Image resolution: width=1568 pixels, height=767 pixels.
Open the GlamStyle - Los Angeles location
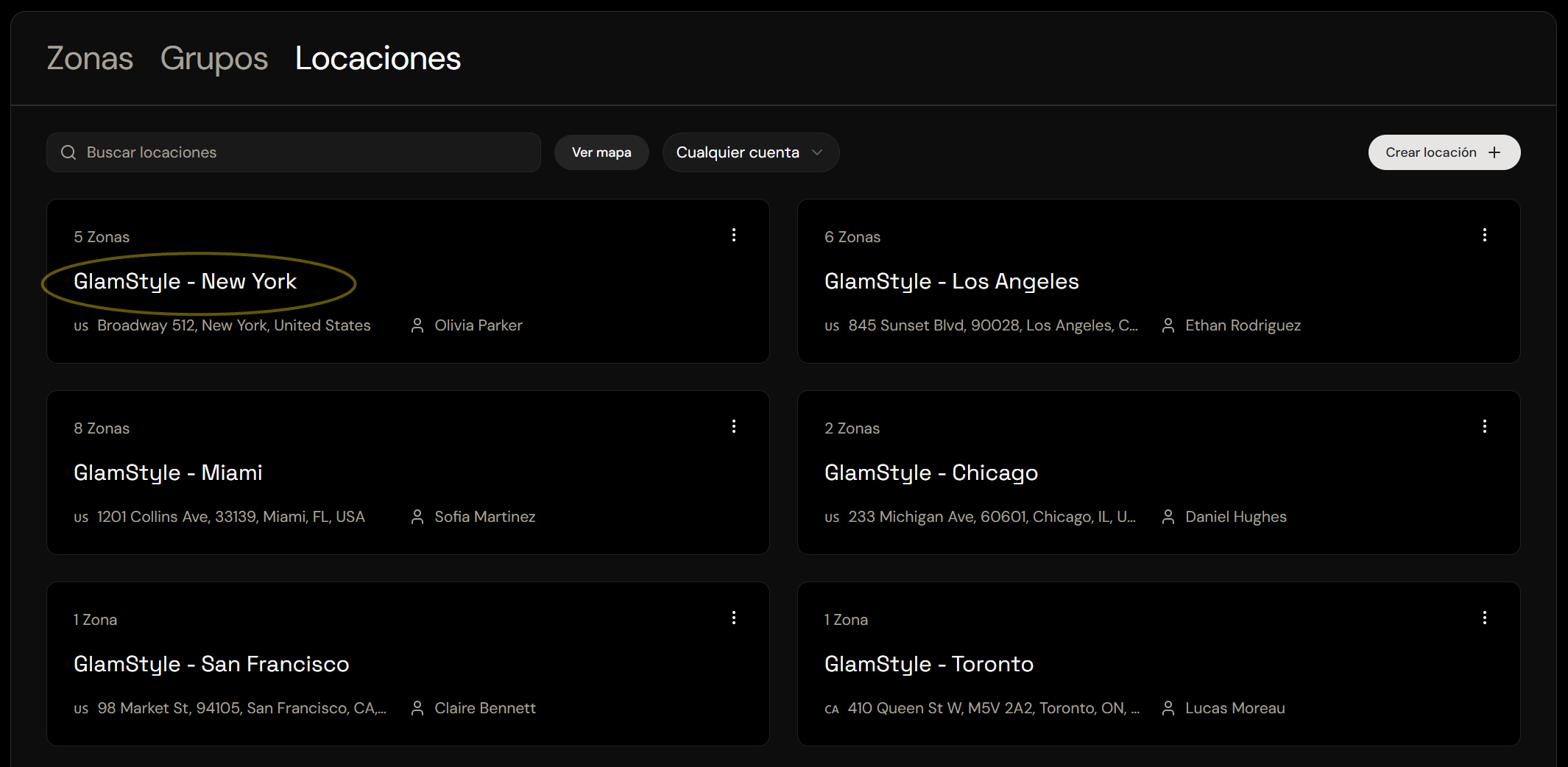(x=951, y=281)
